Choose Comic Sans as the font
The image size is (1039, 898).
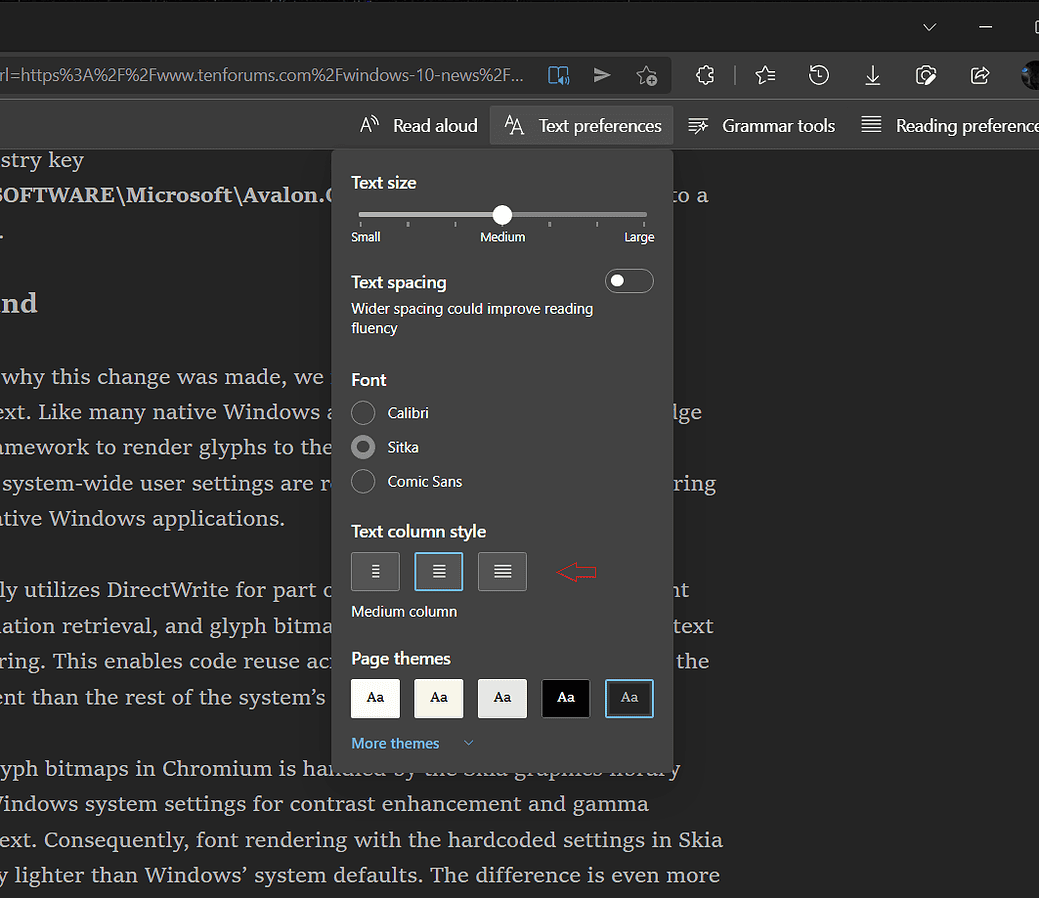(362, 481)
